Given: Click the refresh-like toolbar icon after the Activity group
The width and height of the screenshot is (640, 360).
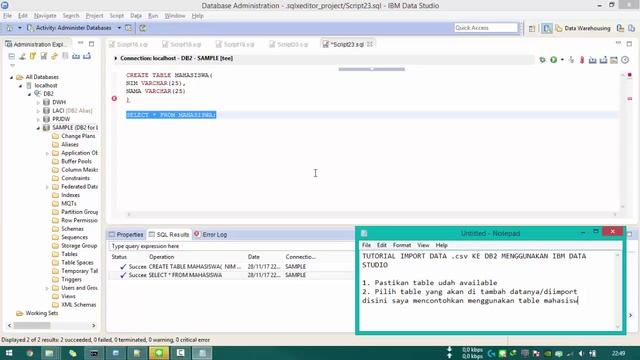Looking at the screenshot, I should [x=143, y=28].
